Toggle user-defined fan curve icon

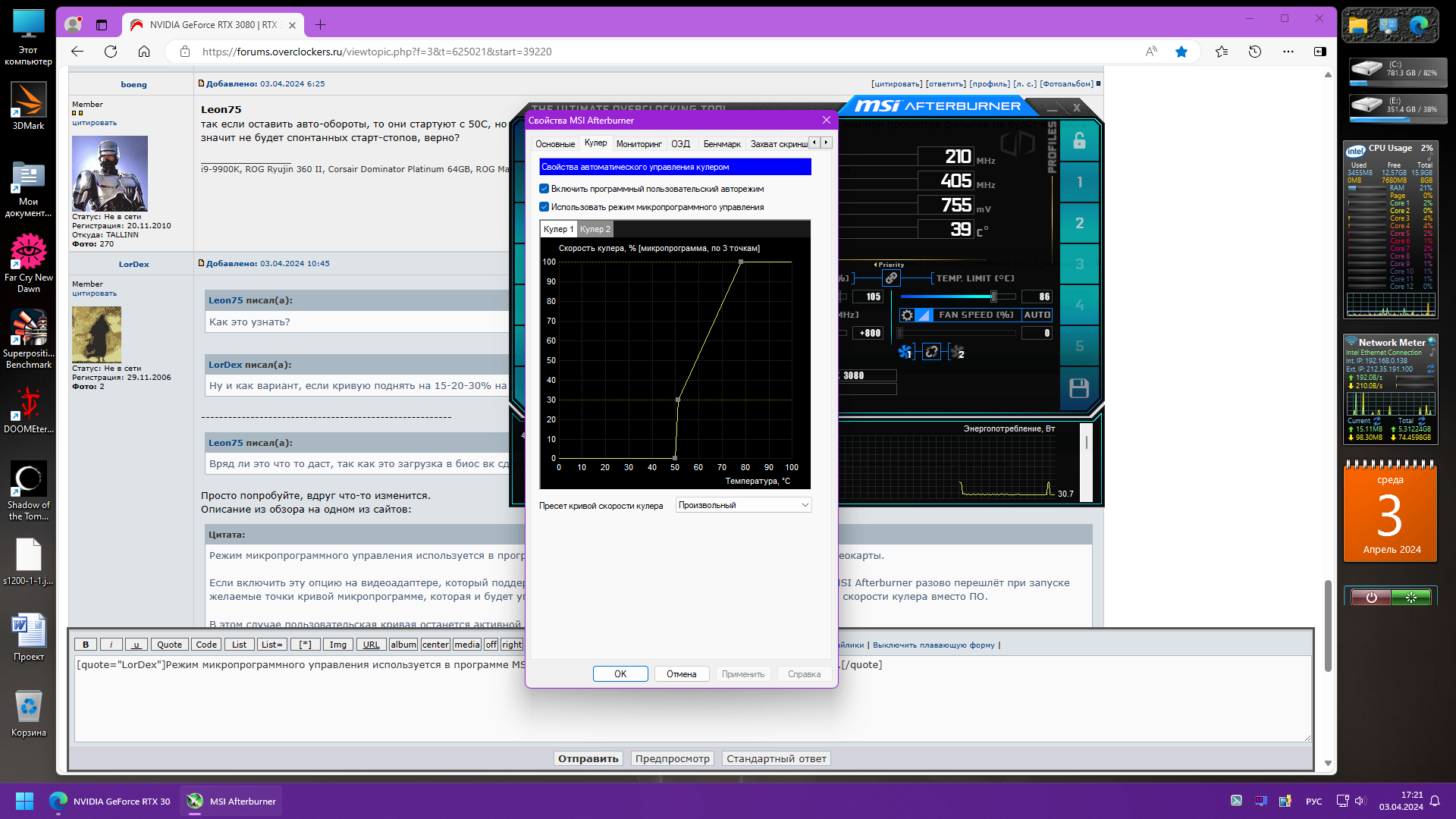[x=924, y=315]
